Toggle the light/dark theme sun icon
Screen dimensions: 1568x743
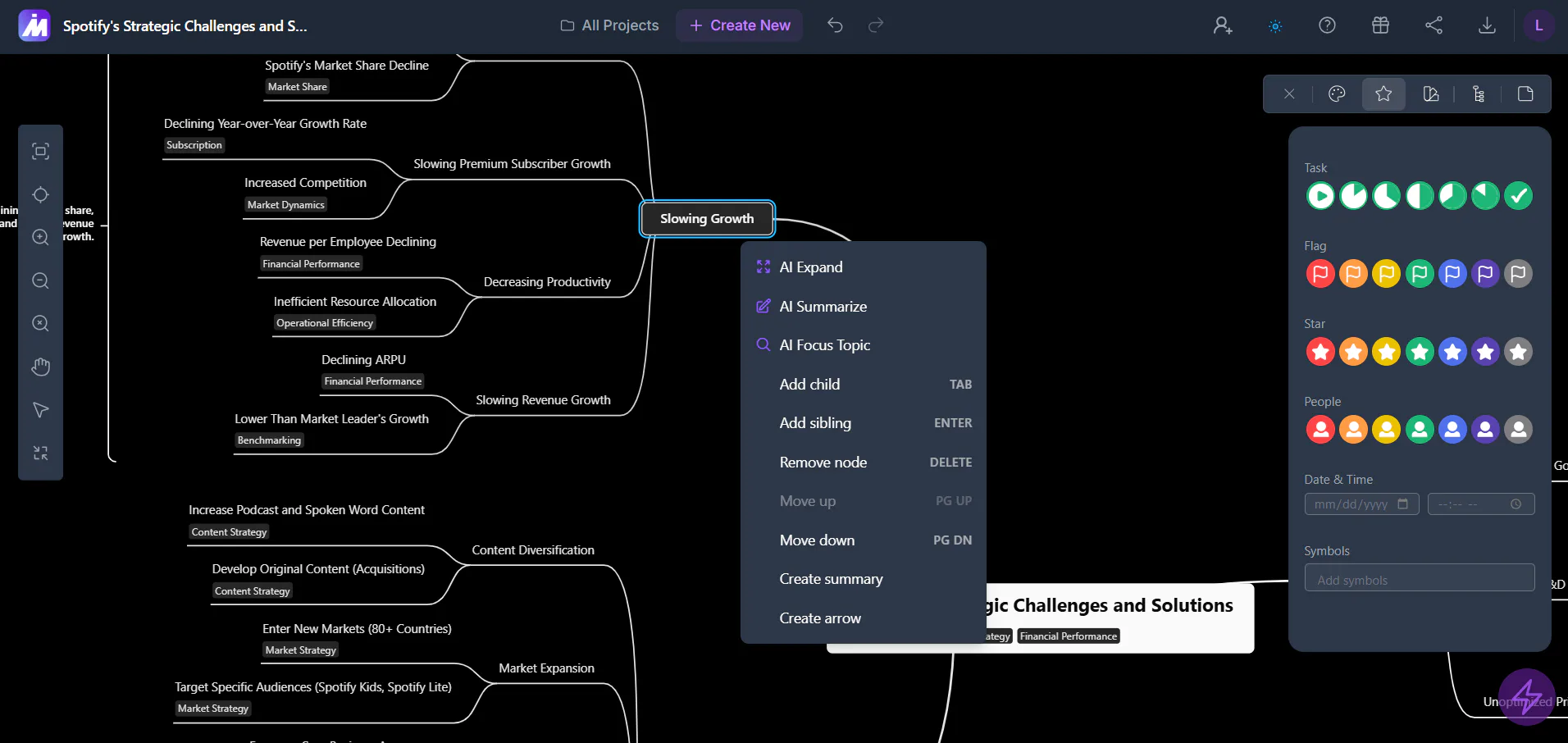click(1275, 26)
